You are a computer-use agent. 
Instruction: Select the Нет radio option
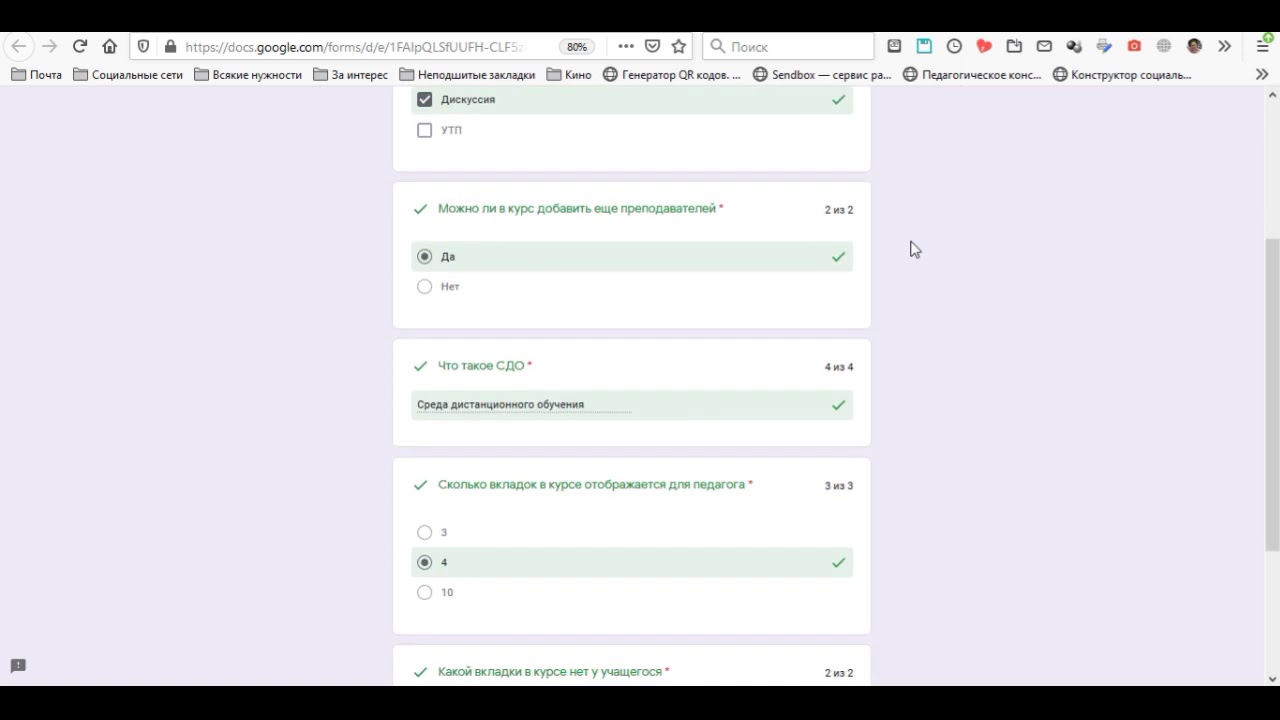pos(425,286)
